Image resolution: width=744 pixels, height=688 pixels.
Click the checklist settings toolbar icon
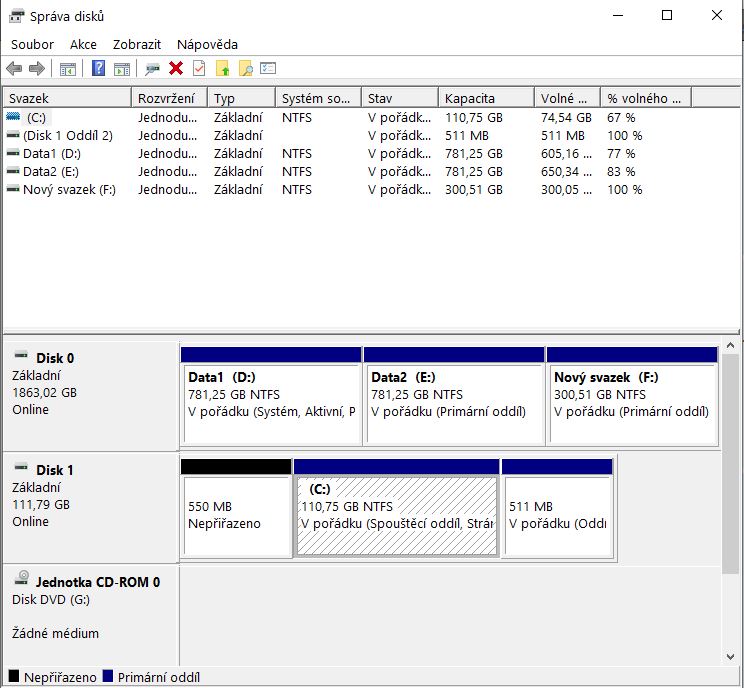268,68
